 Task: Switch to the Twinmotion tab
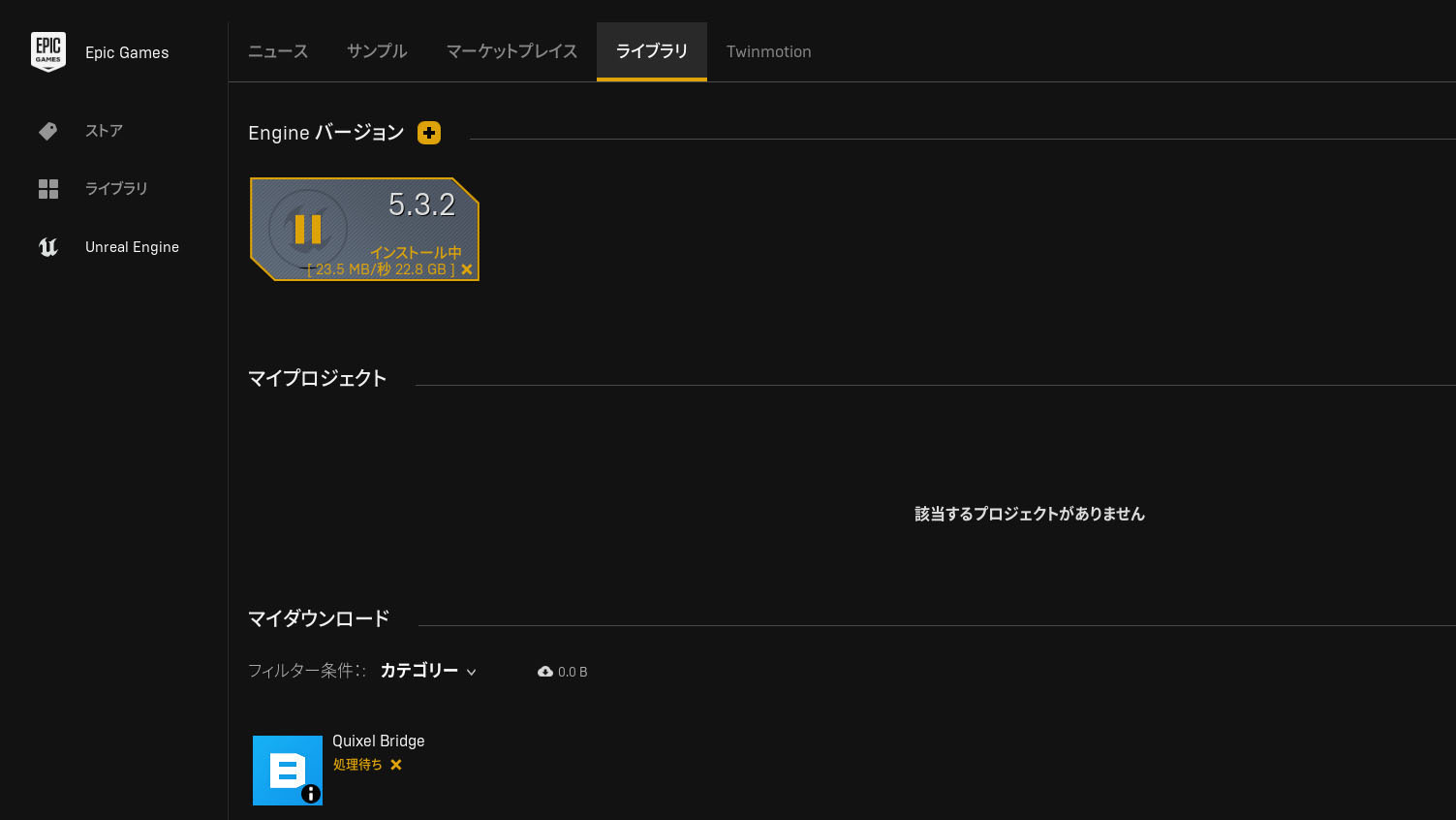(x=769, y=51)
